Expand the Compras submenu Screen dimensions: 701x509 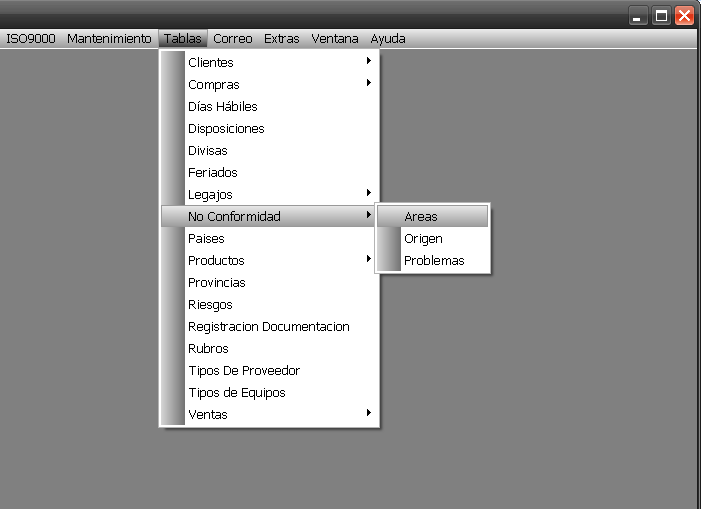click(x=213, y=84)
